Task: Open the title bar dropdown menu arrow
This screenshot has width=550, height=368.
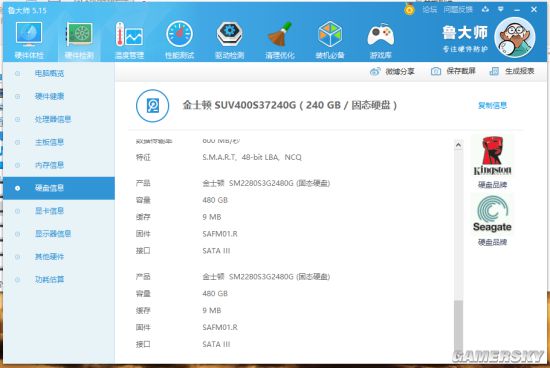Action: pos(501,9)
